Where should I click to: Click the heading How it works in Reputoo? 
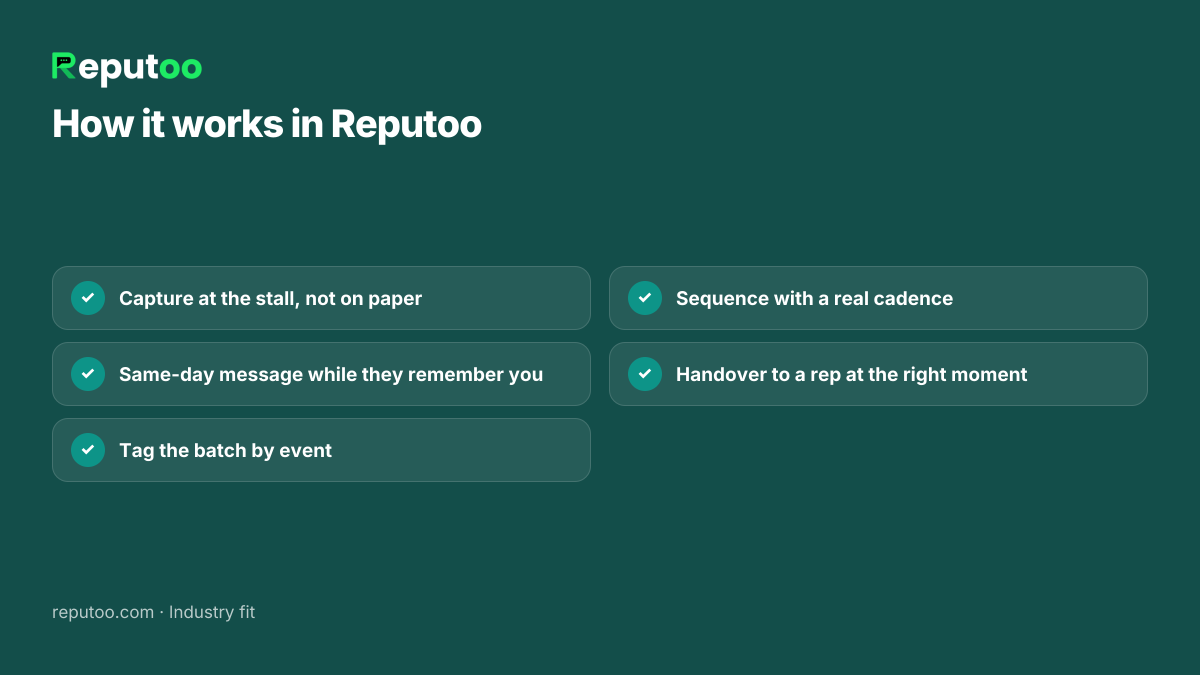point(267,125)
